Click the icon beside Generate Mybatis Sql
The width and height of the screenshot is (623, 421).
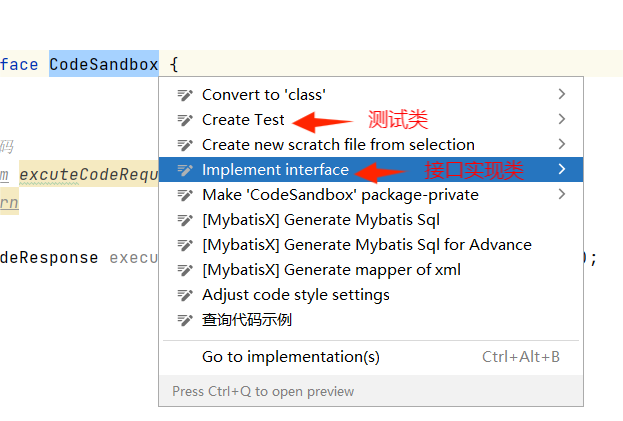185,220
